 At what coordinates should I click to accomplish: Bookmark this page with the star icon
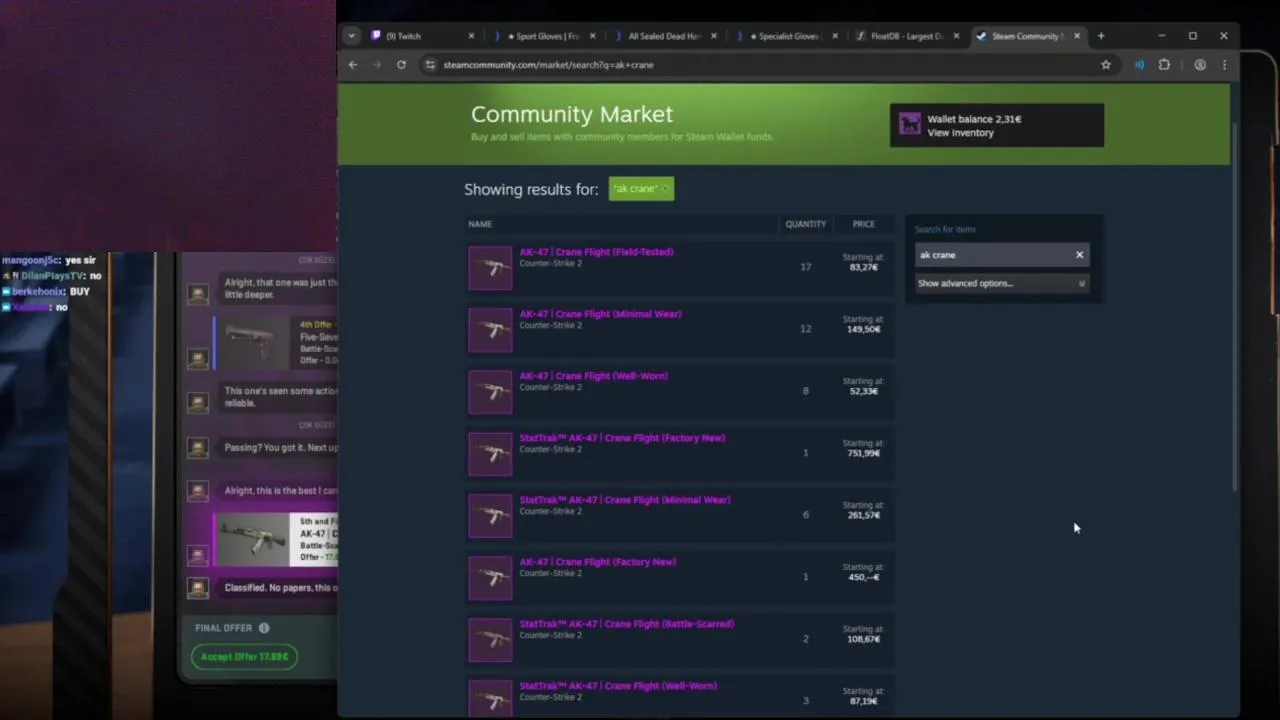coord(1105,64)
